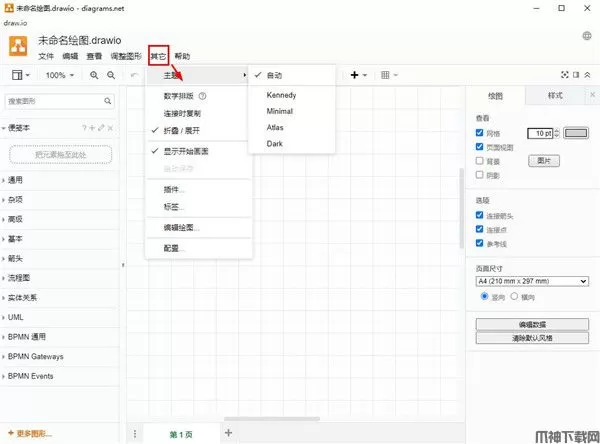This screenshot has height=444, width=600.
Task: Enable the 背景 background checkbox
Action: [481, 160]
